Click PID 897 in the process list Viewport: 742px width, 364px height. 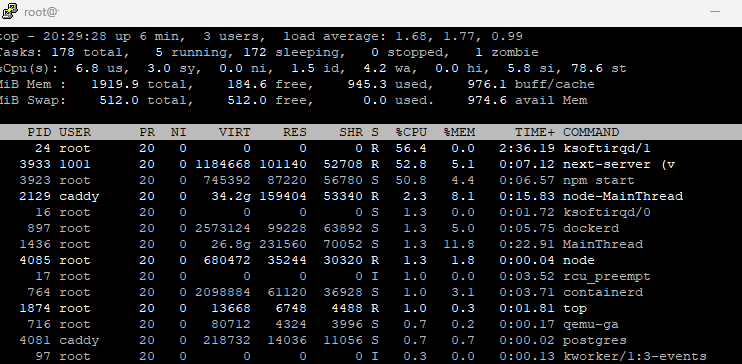click(x=39, y=228)
